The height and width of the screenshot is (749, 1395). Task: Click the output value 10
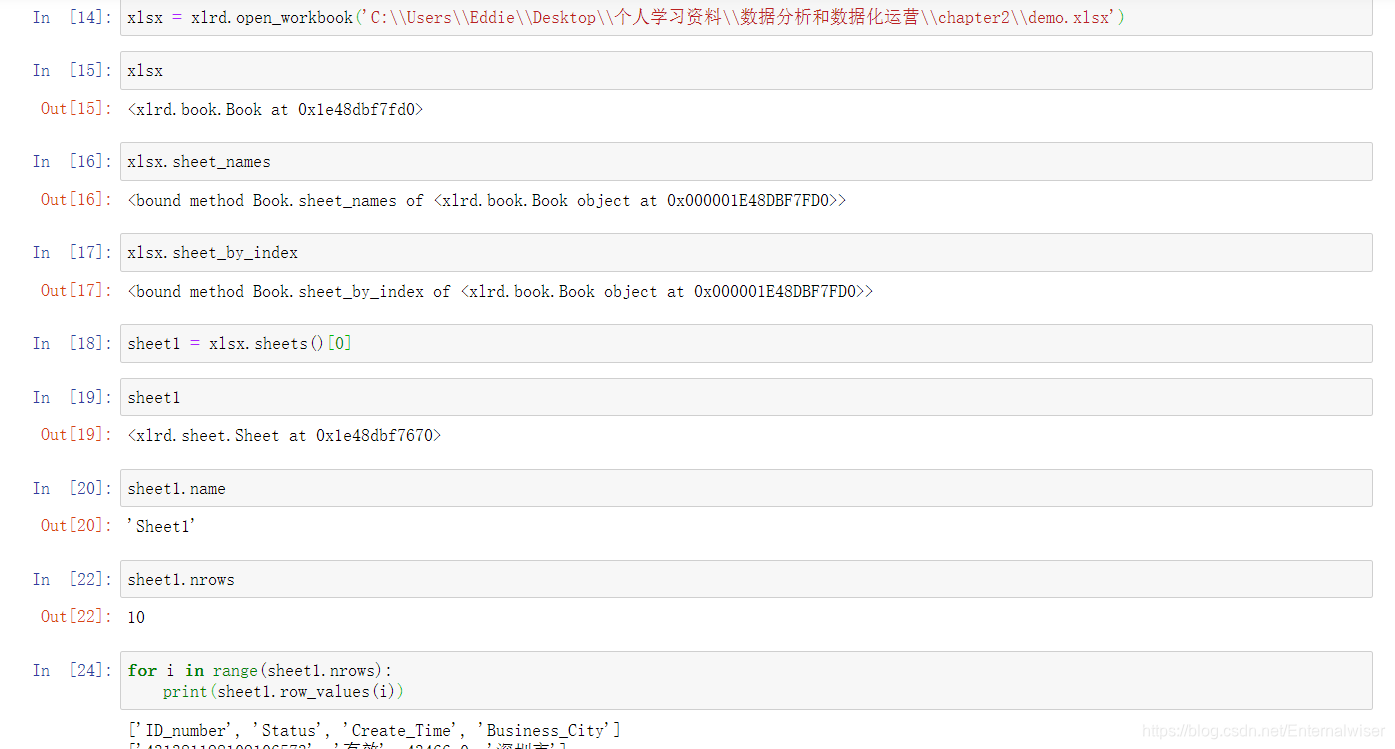(x=136, y=617)
